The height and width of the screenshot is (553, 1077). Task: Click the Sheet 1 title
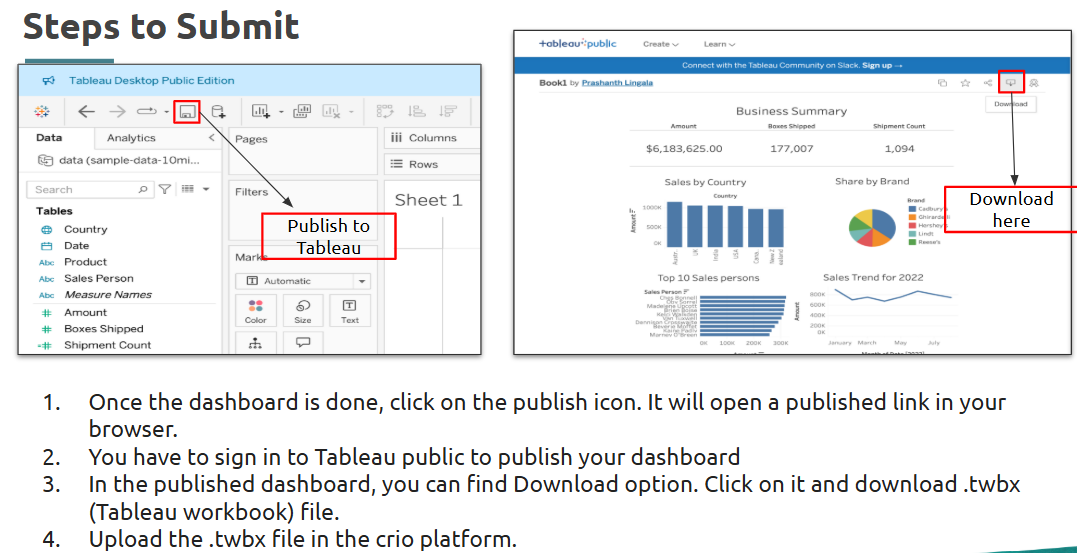[x=429, y=201]
